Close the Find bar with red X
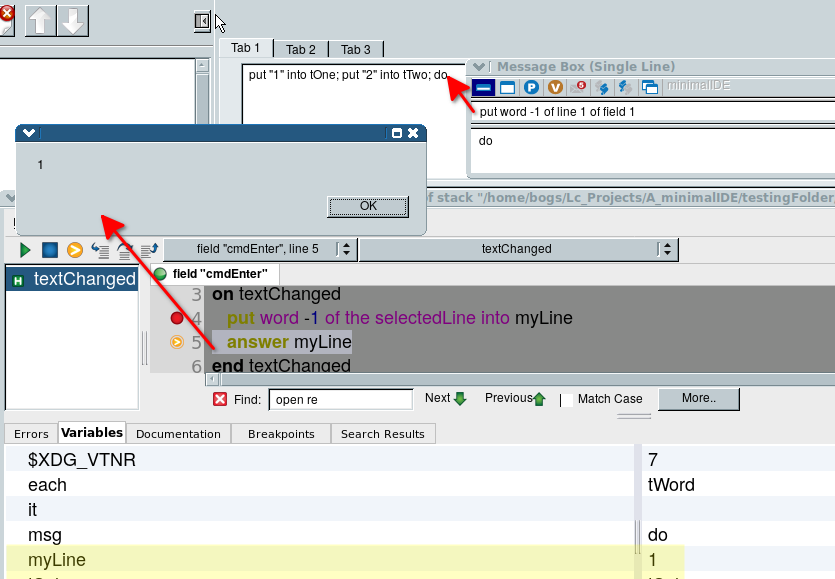The height and width of the screenshot is (579, 835). pyautogui.click(x=220, y=399)
